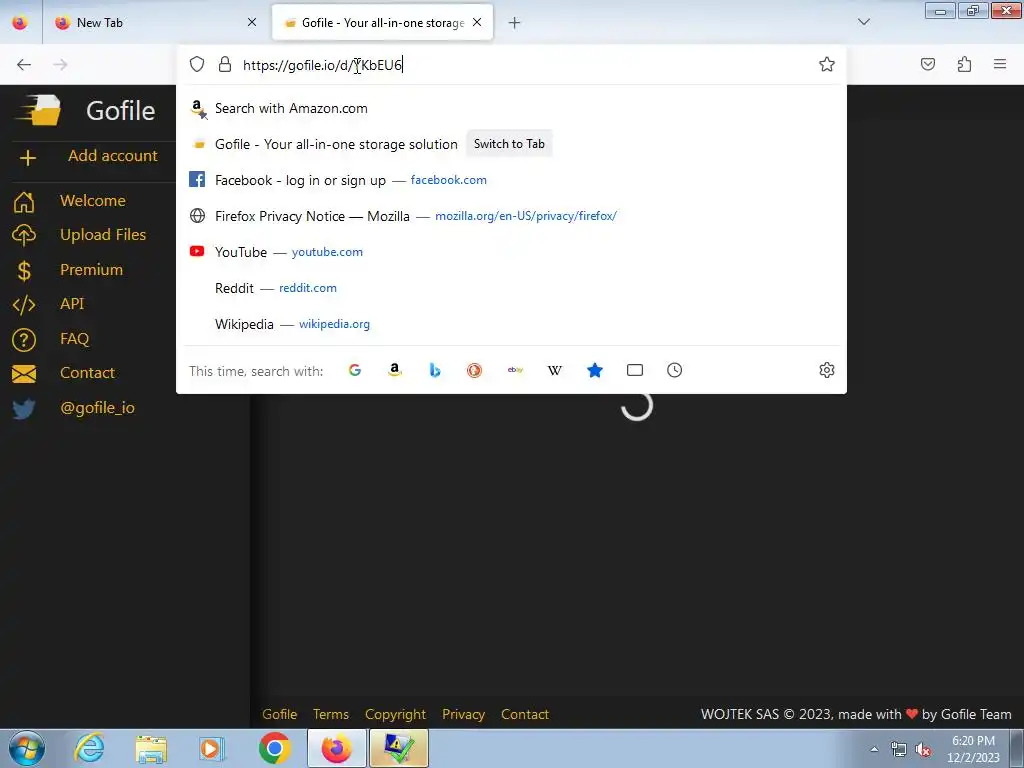
Task: Open the Extensions puzzle icon
Action: [964, 64]
